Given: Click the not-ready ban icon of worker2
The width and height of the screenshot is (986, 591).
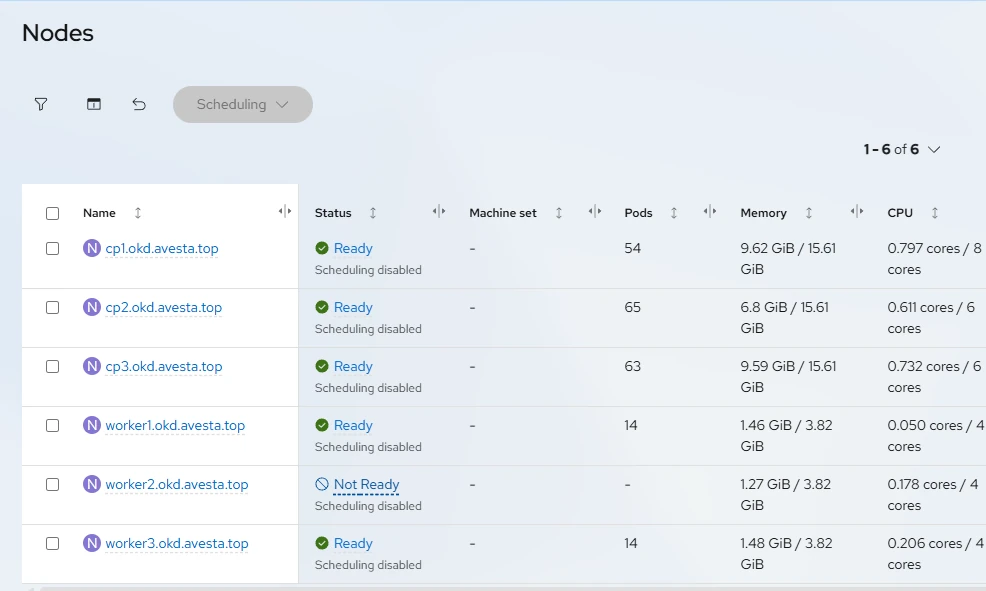Looking at the screenshot, I should click(x=322, y=484).
